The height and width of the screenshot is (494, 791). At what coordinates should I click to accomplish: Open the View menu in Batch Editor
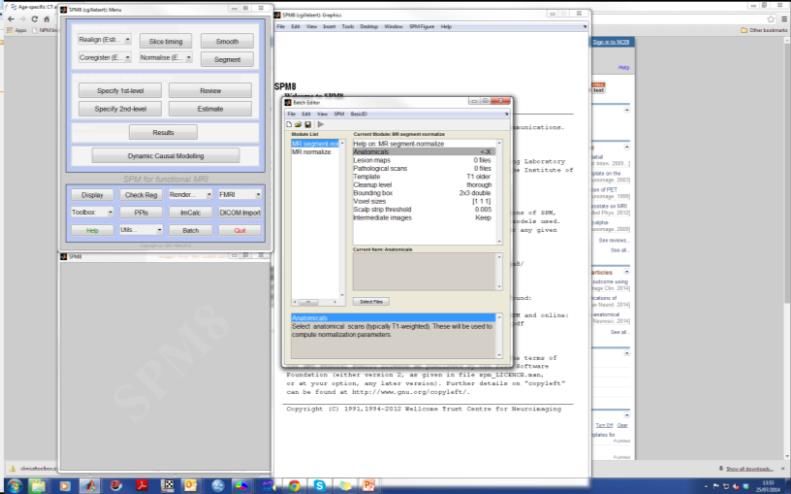tap(322, 114)
